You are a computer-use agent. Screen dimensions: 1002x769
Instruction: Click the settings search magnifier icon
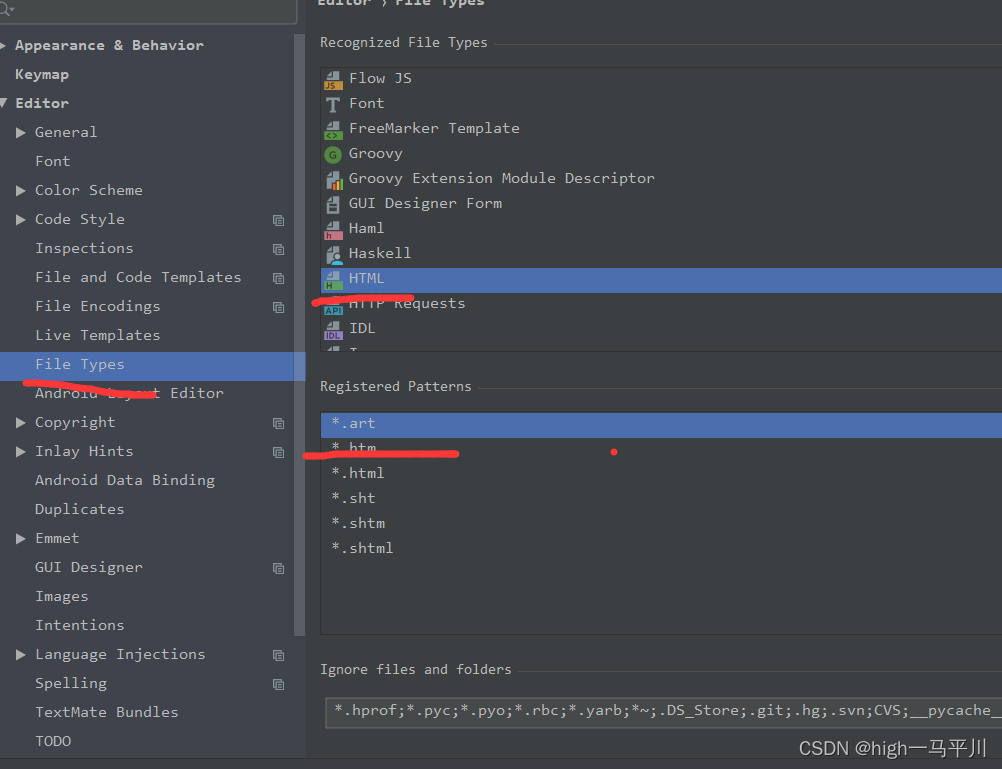(6, 8)
